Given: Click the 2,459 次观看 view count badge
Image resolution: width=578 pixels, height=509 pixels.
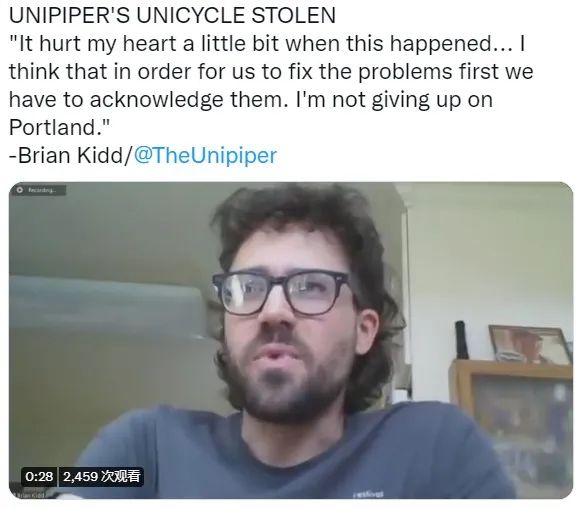Looking at the screenshot, I should coord(101,477).
